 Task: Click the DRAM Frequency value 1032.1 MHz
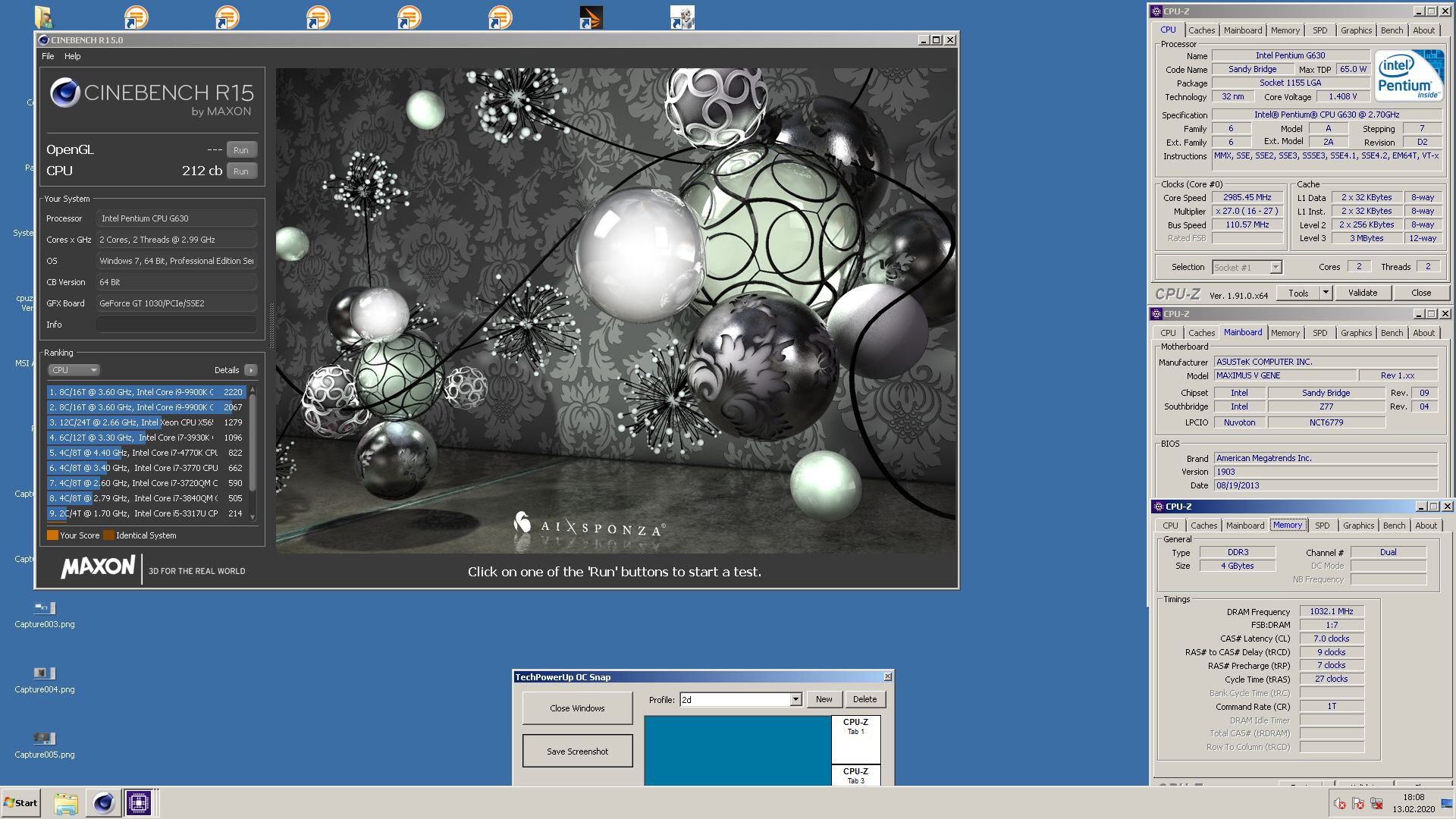[1332, 611]
